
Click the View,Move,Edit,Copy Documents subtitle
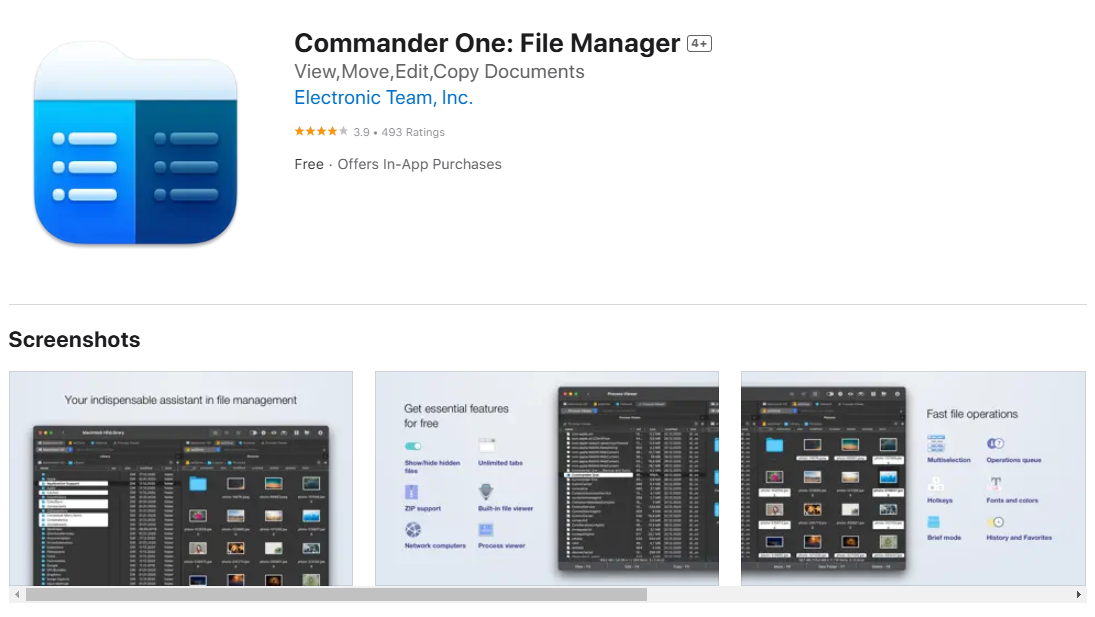point(439,72)
